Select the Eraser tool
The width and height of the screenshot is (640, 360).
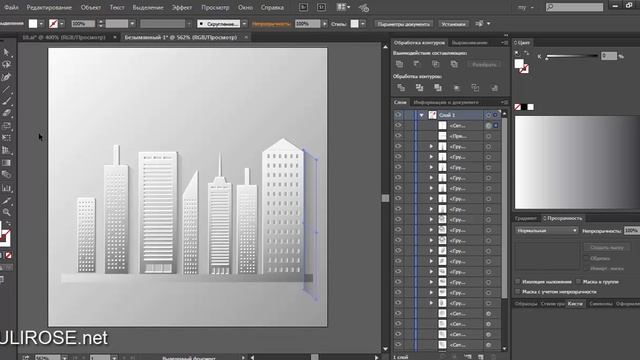point(6,113)
